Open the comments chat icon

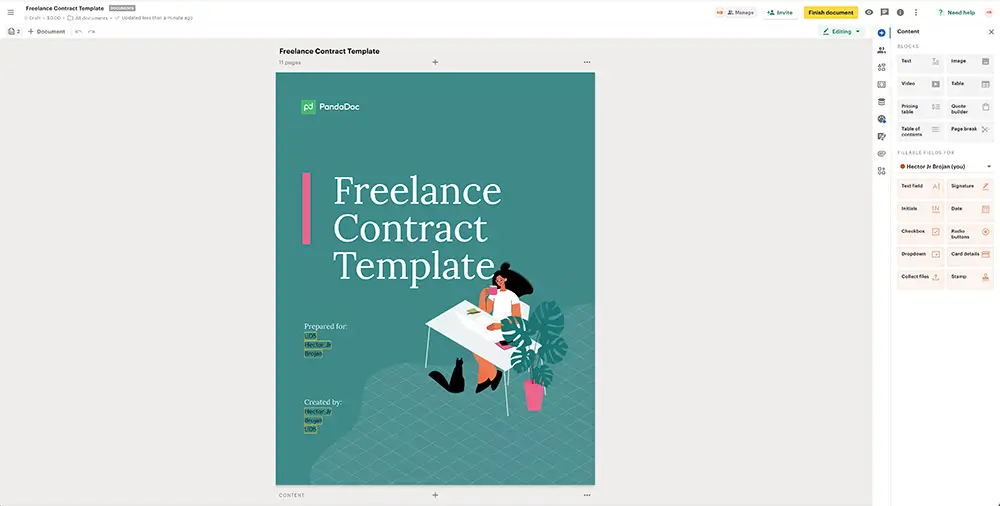884,12
